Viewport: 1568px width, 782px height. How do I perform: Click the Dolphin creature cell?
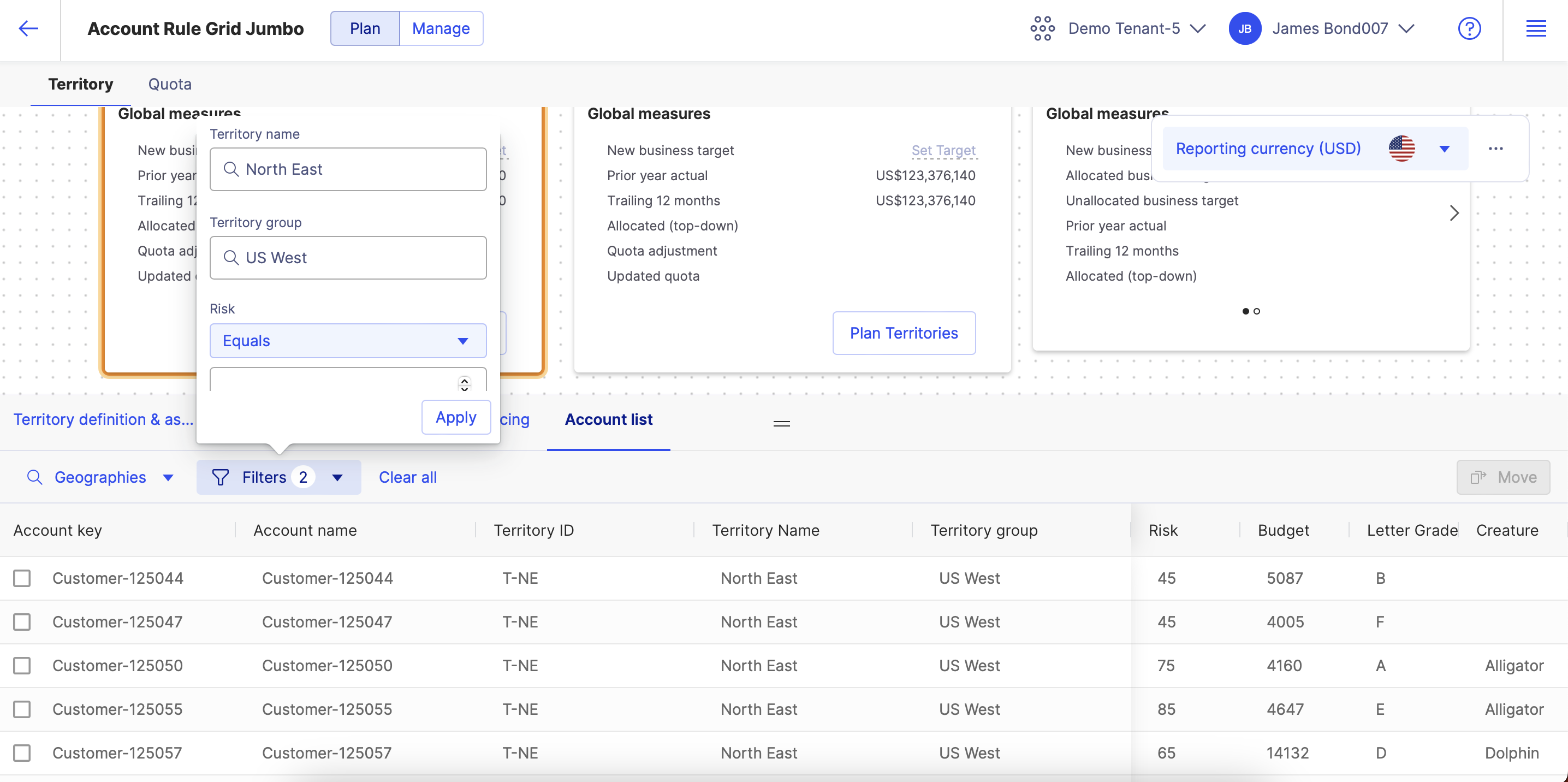click(x=1511, y=754)
